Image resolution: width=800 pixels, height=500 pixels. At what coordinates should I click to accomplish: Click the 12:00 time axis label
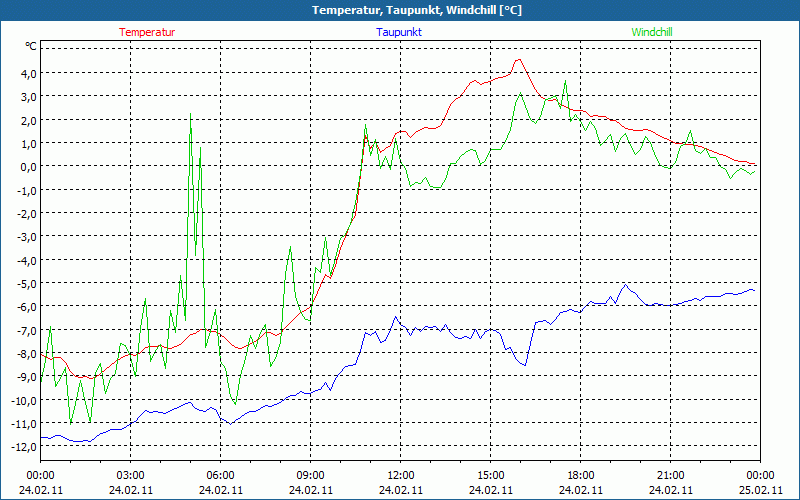coord(401,476)
